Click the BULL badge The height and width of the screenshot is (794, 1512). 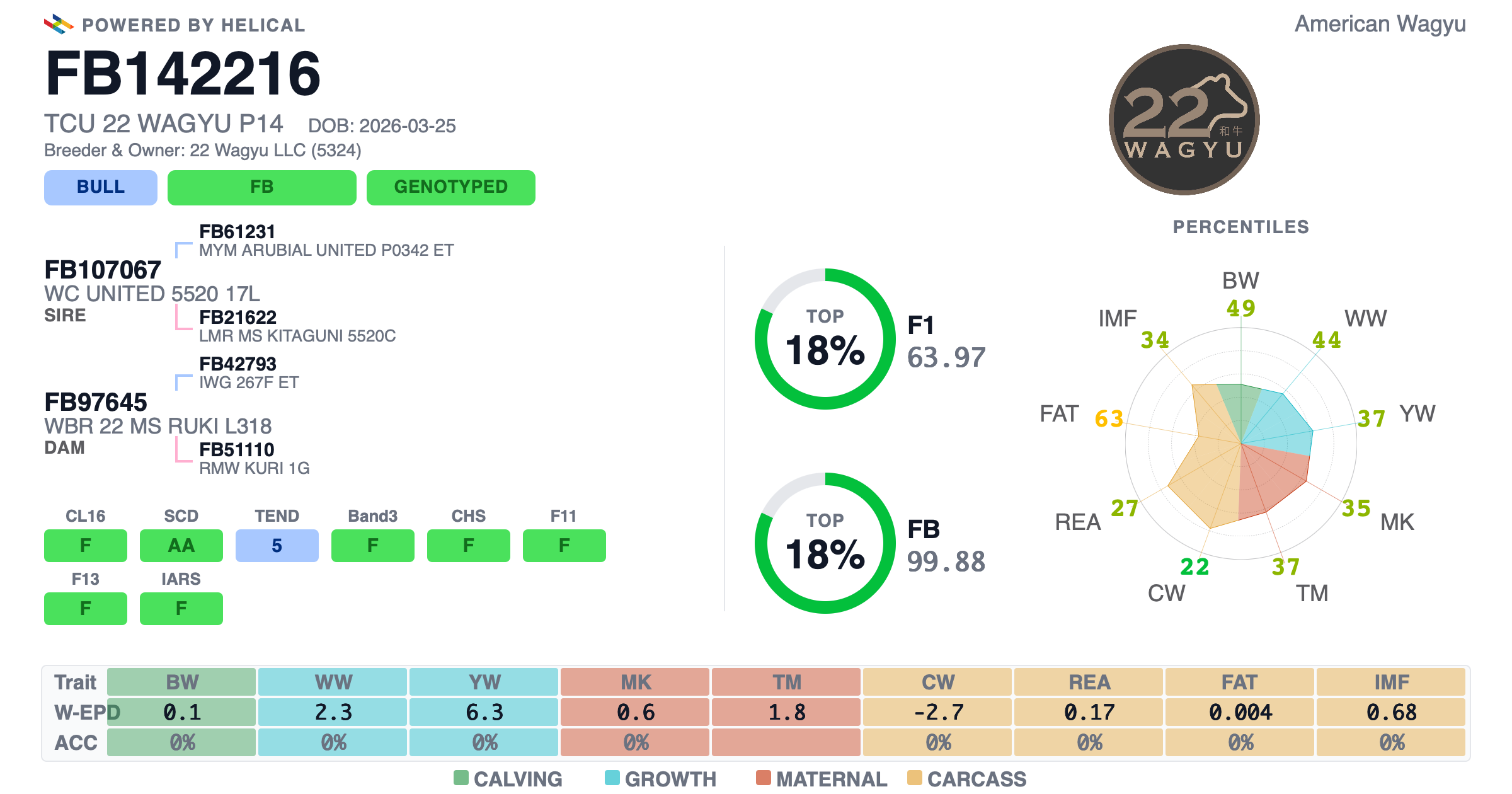tap(101, 187)
